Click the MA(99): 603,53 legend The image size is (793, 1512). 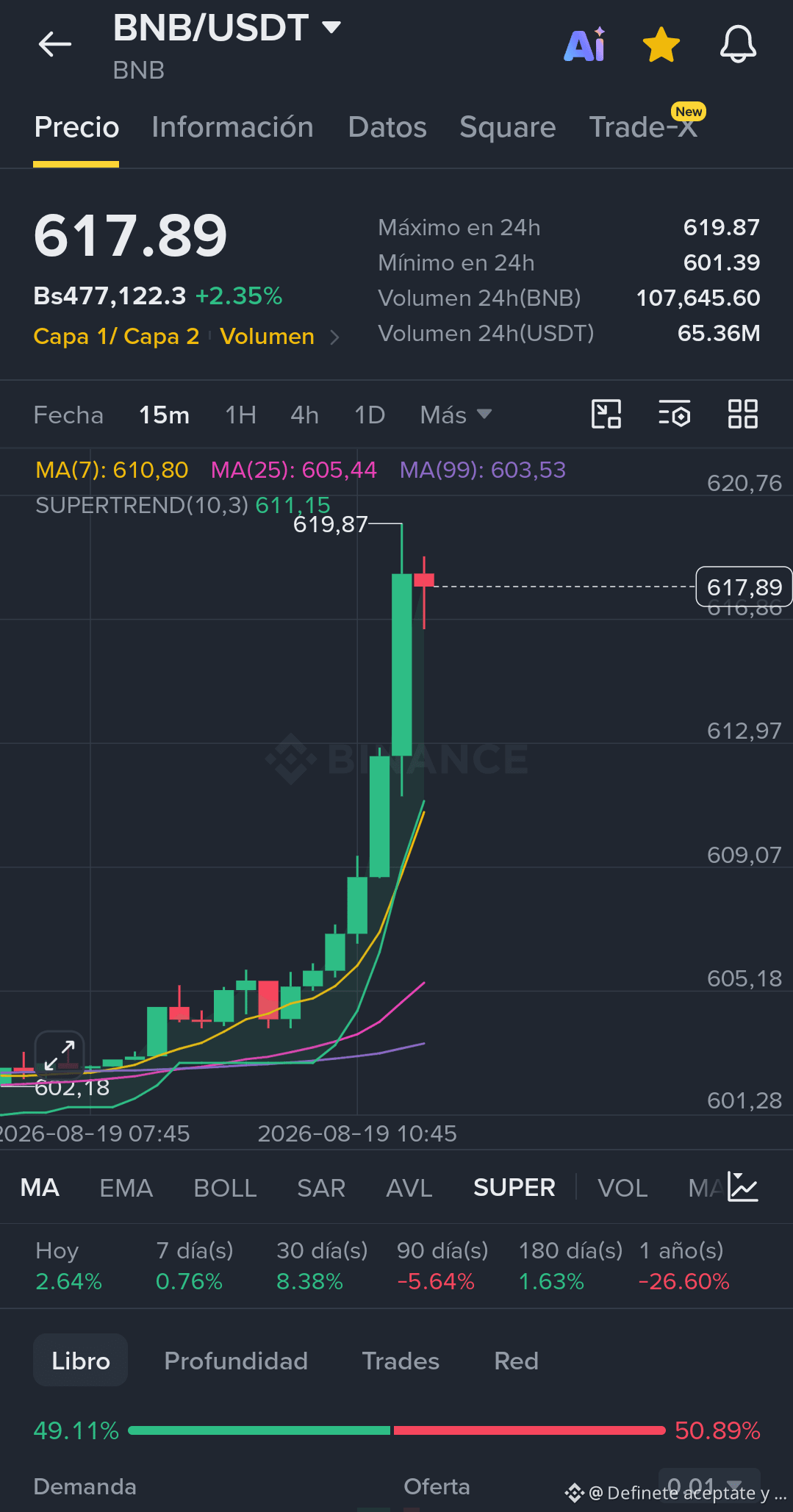click(483, 470)
